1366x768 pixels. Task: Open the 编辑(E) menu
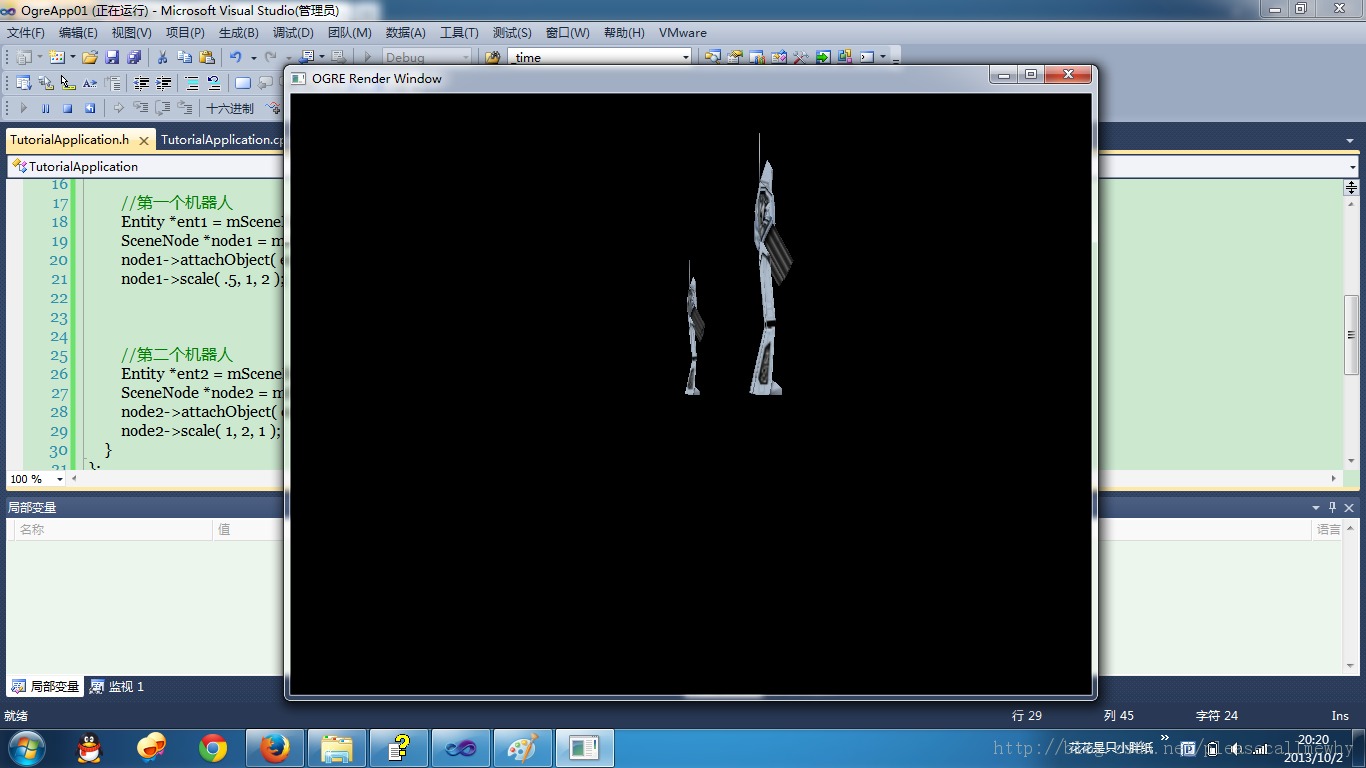78,33
